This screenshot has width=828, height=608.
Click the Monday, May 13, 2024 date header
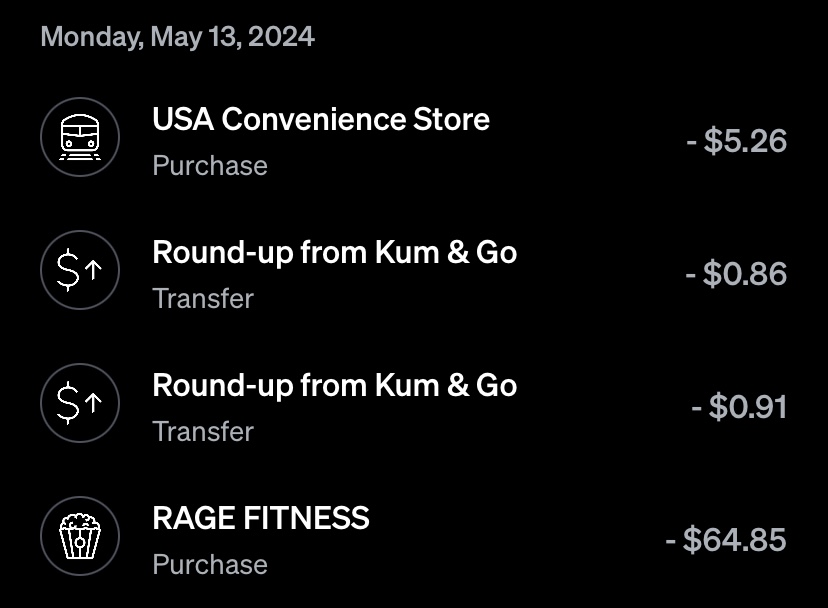click(x=178, y=38)
